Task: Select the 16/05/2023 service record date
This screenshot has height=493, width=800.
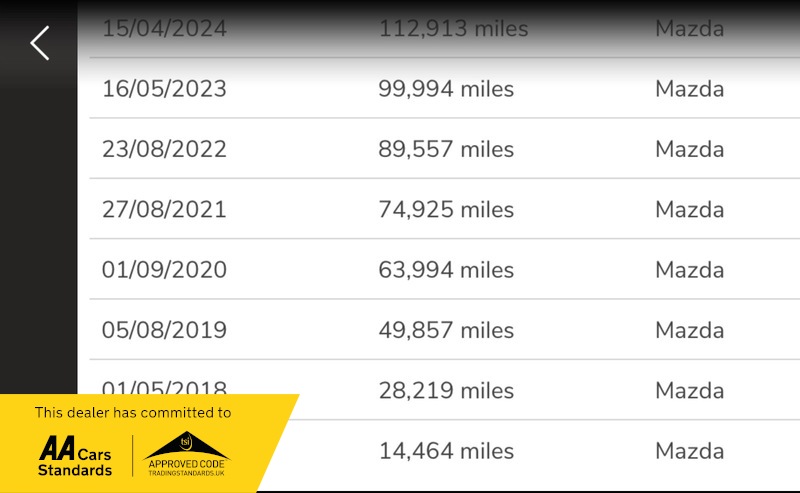Action: pyautogui.click(x=164, y=89)
